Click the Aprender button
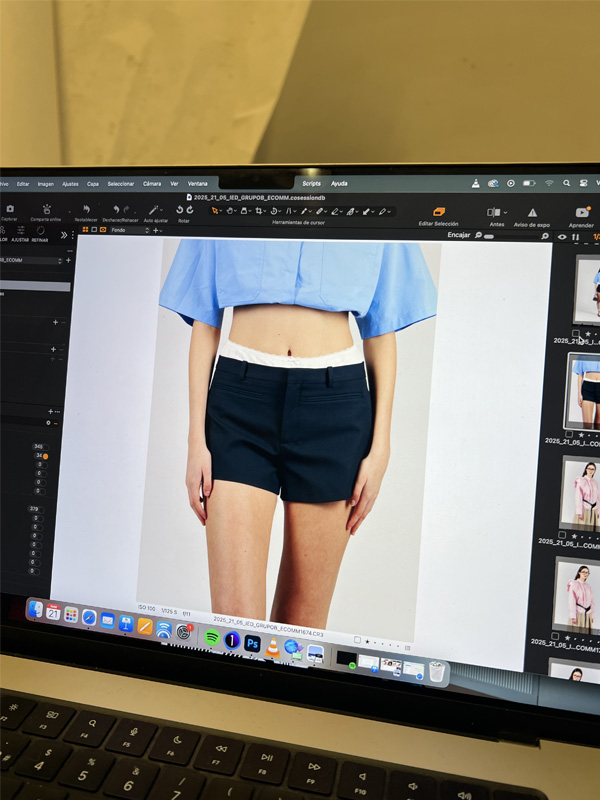This screenshot has height=800, width=600. (x=582, y=214)
